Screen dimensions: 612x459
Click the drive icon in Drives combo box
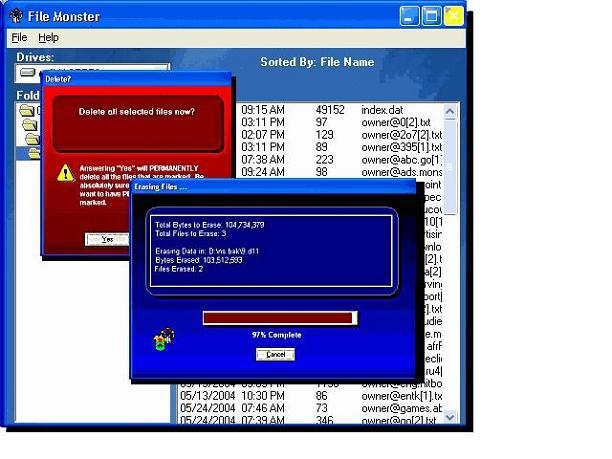click(27, 73)
